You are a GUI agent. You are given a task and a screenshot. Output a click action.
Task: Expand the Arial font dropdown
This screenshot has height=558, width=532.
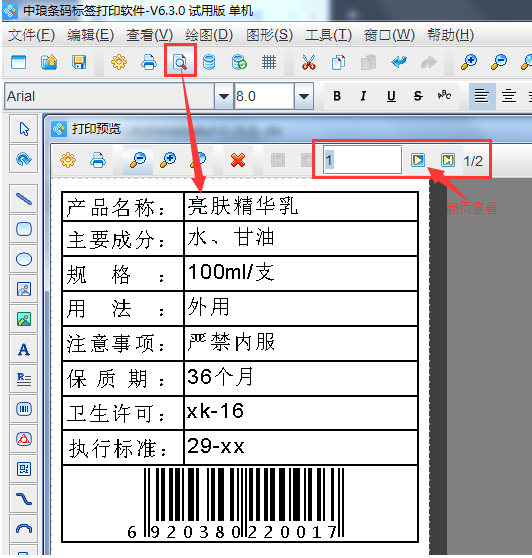224,96
